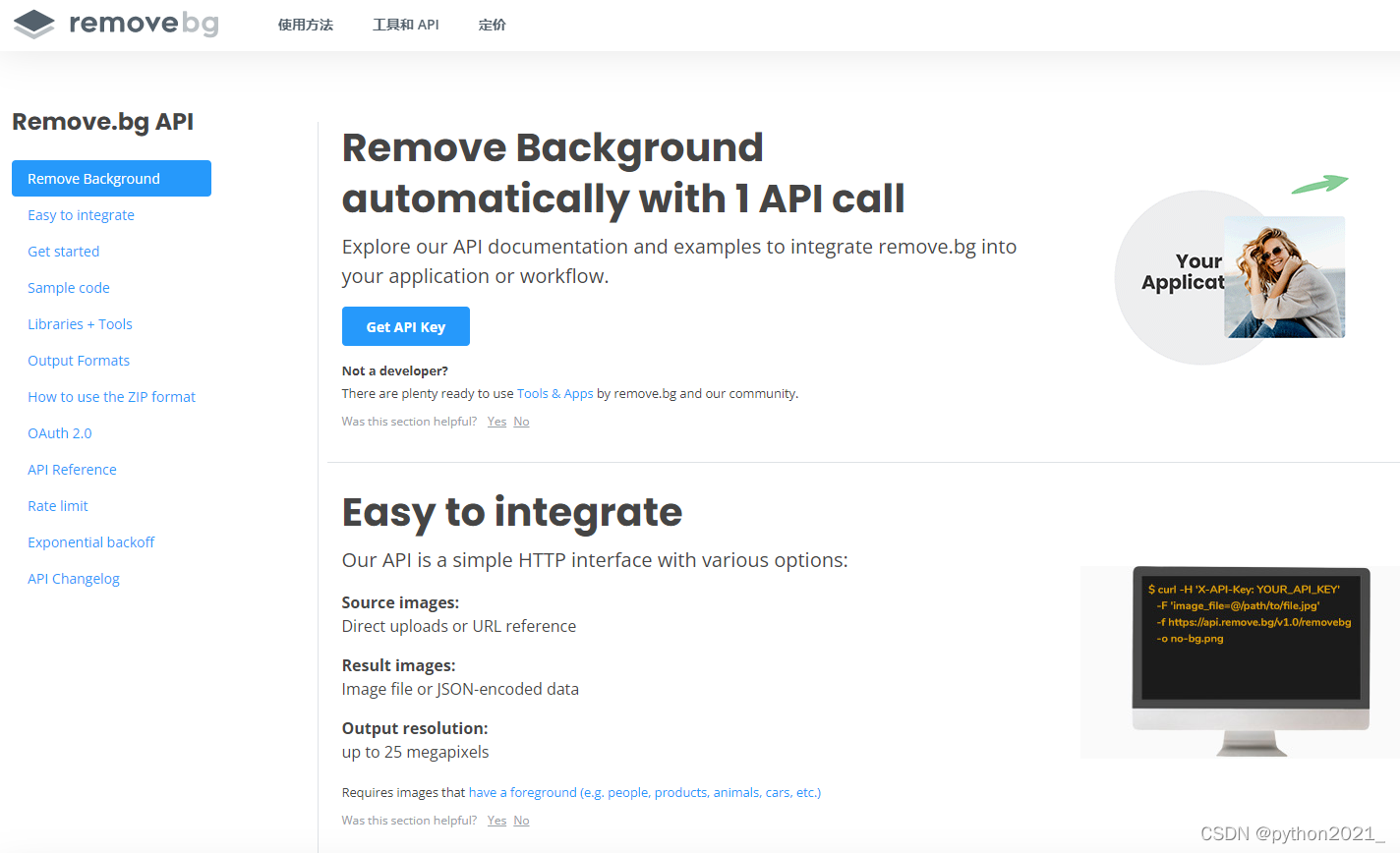Jump to Rate limit section
The width and height of the screenshot is (1400, 853).
[x=58, y=506]
